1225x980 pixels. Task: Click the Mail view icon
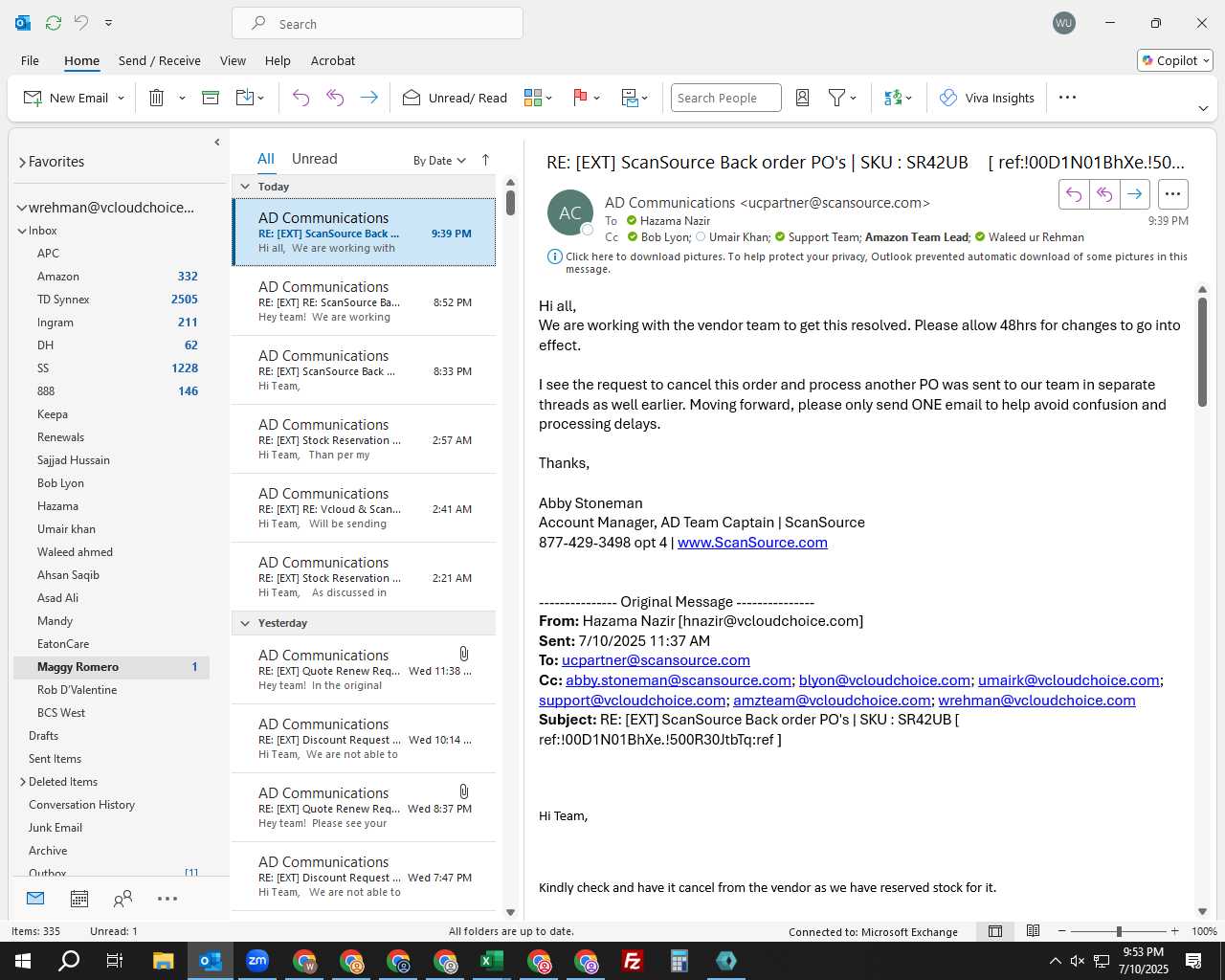point(35,899)
